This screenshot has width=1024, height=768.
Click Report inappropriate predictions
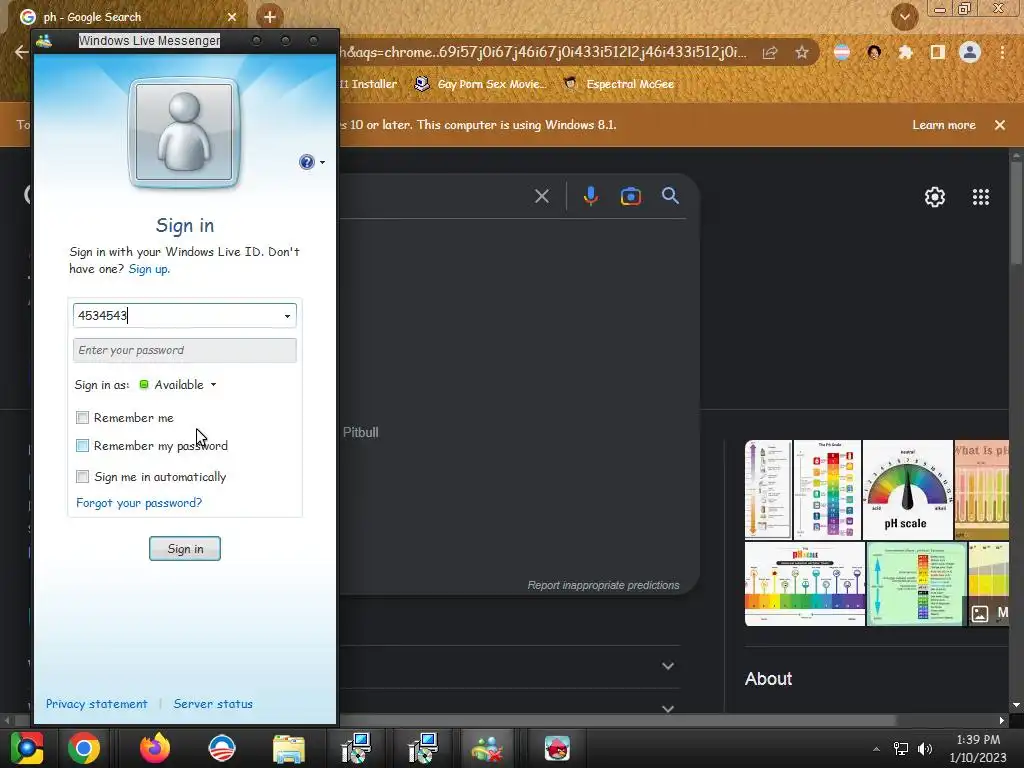[x=603, y=585]
